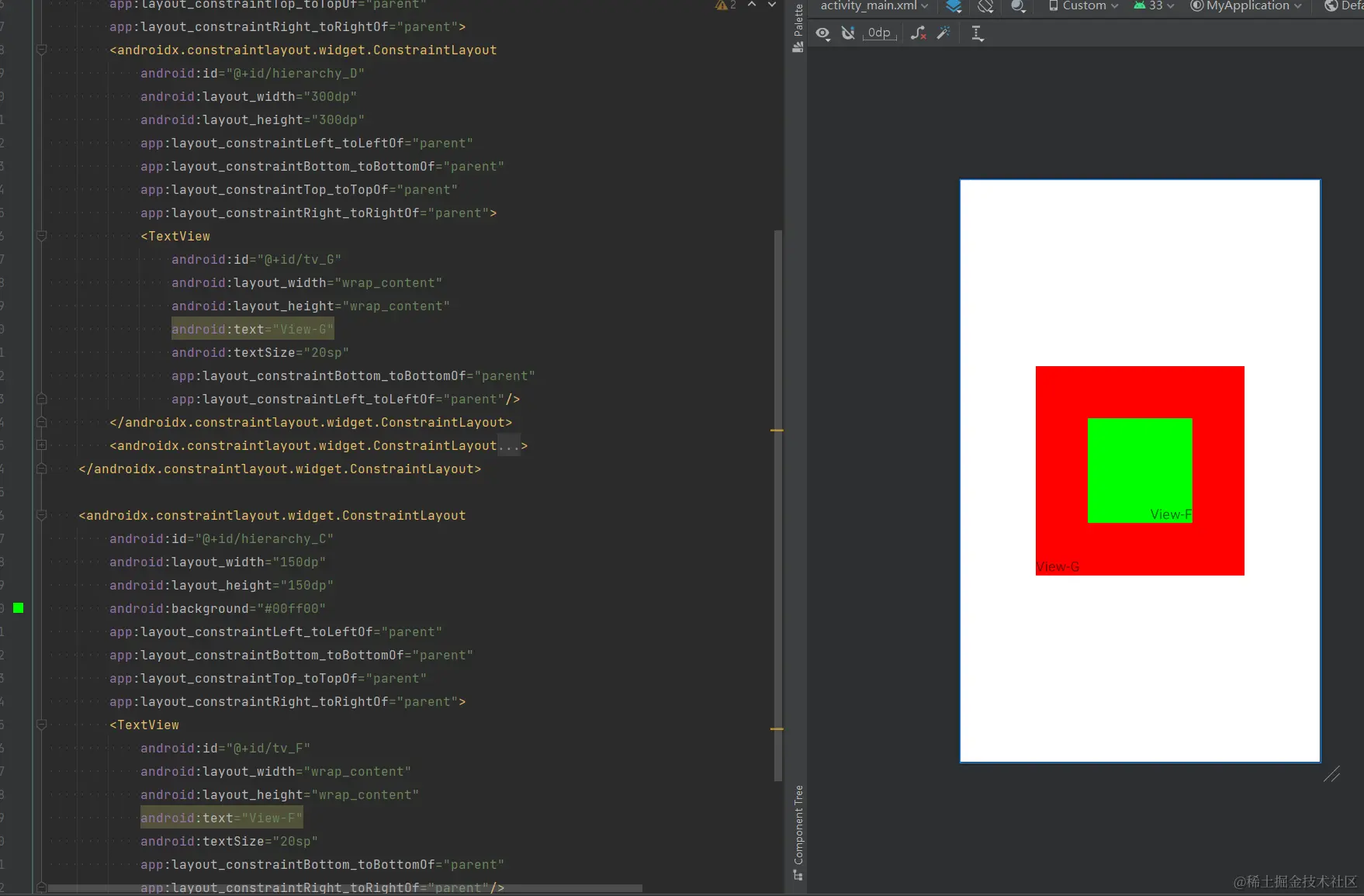Image resolution: width=1364 pixels, height=896 pixels.
Task: Open the MyApplication theme dropdown
Action: (x=1246, y=6)
